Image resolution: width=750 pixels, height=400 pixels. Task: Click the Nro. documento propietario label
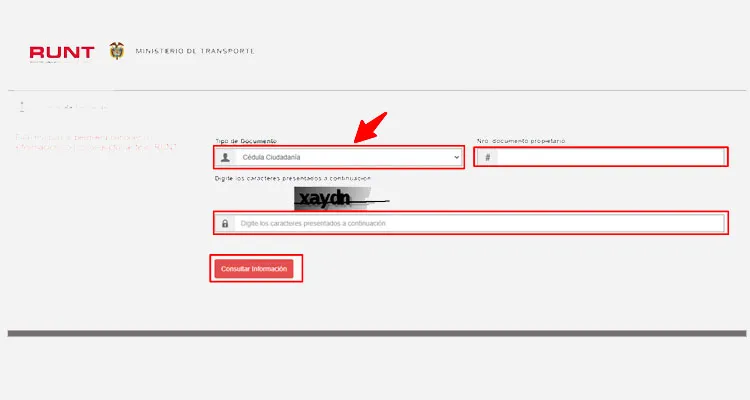[521, 141]
